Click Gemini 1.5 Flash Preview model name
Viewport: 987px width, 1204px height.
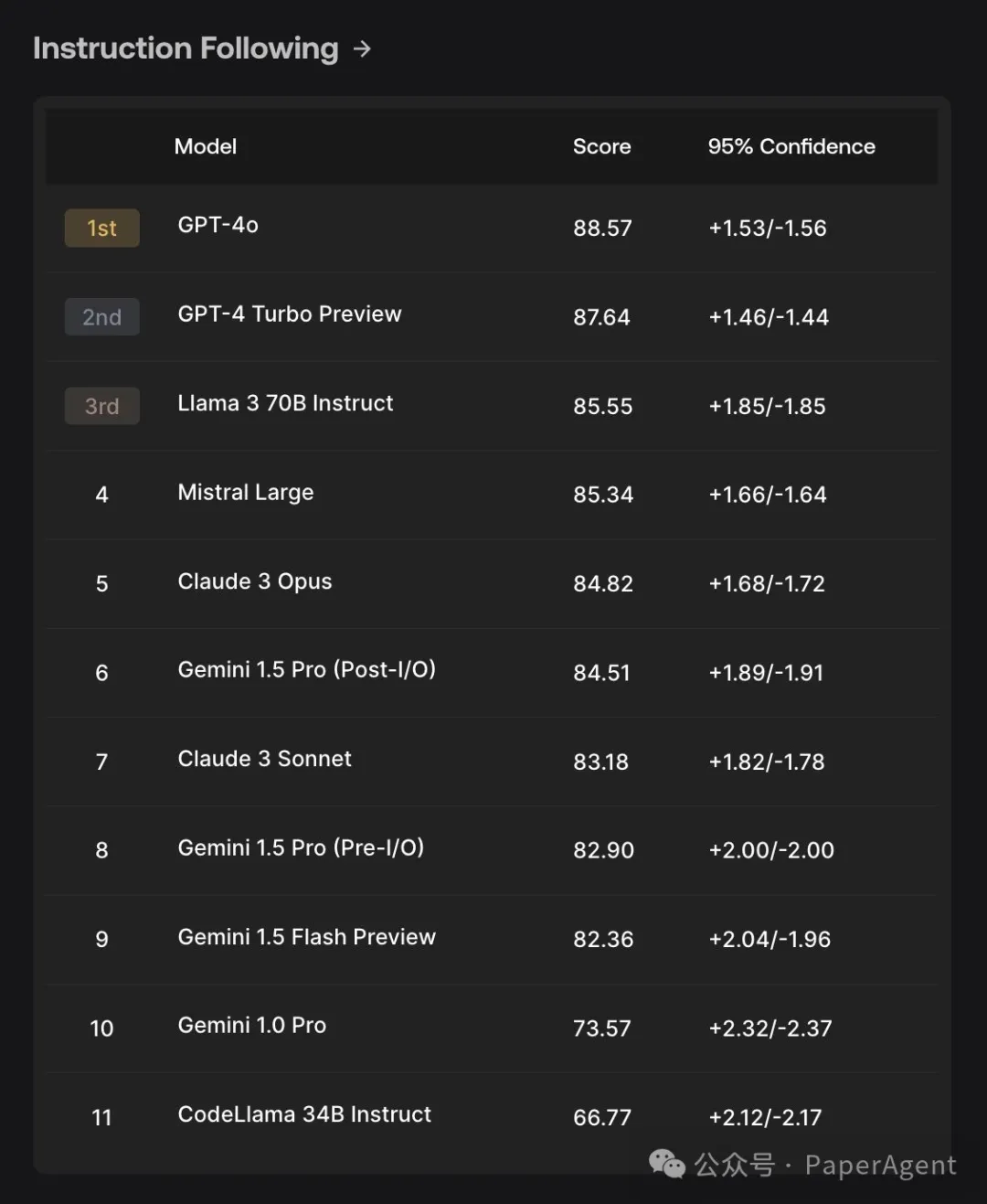click(x=307, y=937)
